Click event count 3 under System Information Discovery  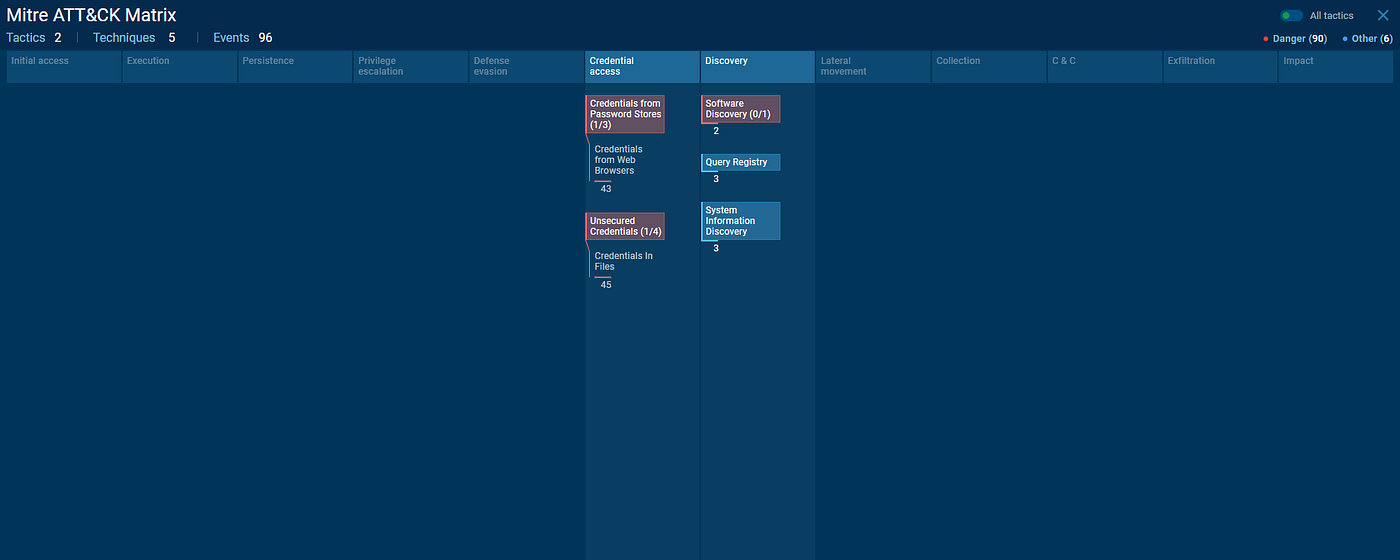716,248
